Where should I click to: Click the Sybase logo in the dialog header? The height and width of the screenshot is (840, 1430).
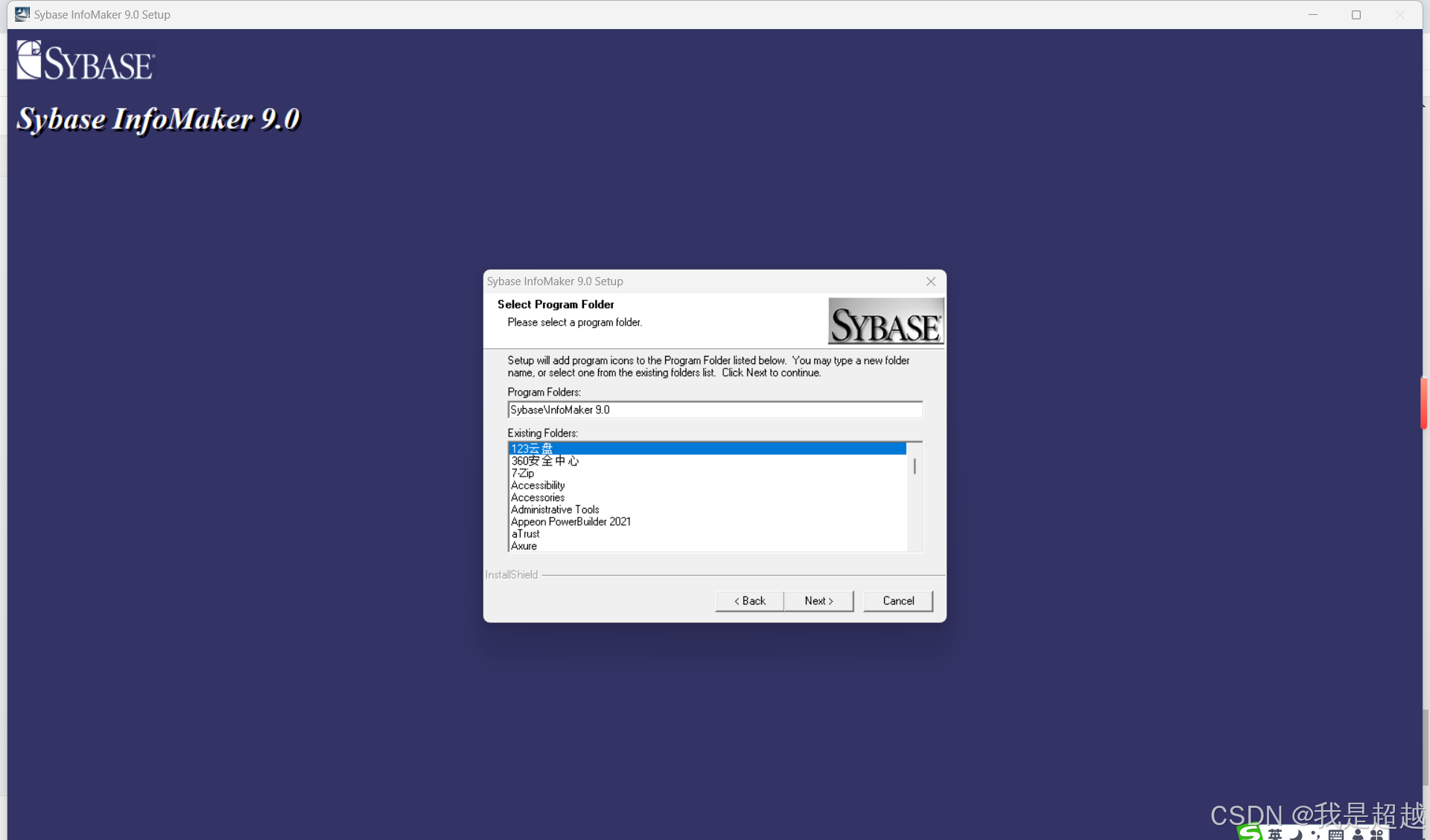(x=885, y=321)
